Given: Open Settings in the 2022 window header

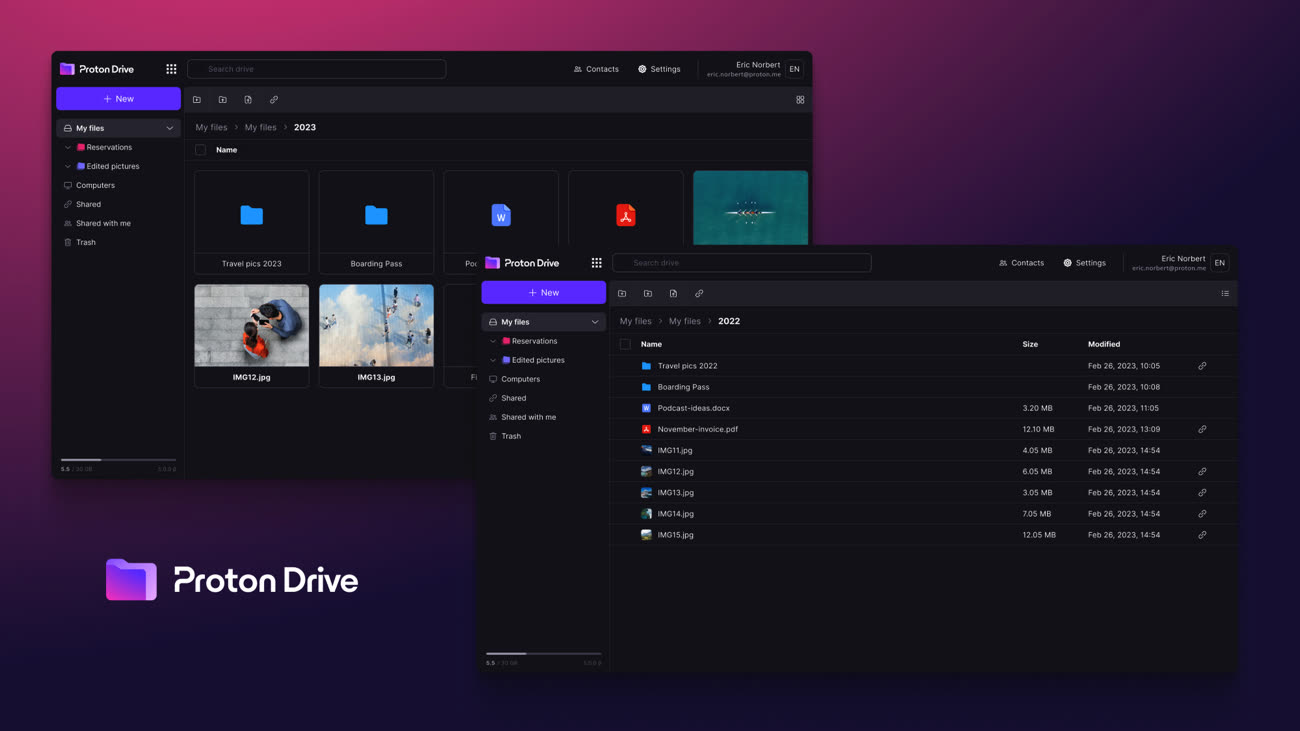Looking at the screenshot, I should click(1084, 263).
